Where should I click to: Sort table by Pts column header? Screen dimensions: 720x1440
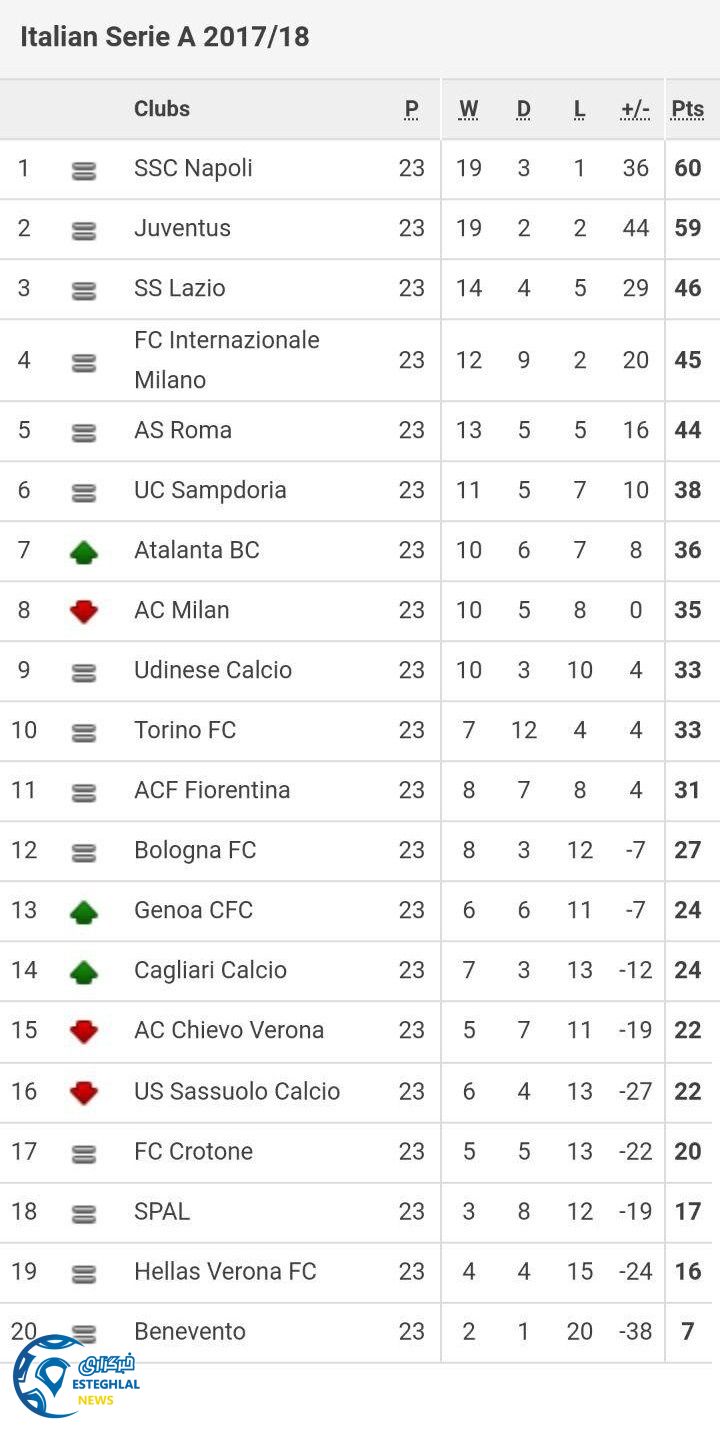[x=687, y=109]
